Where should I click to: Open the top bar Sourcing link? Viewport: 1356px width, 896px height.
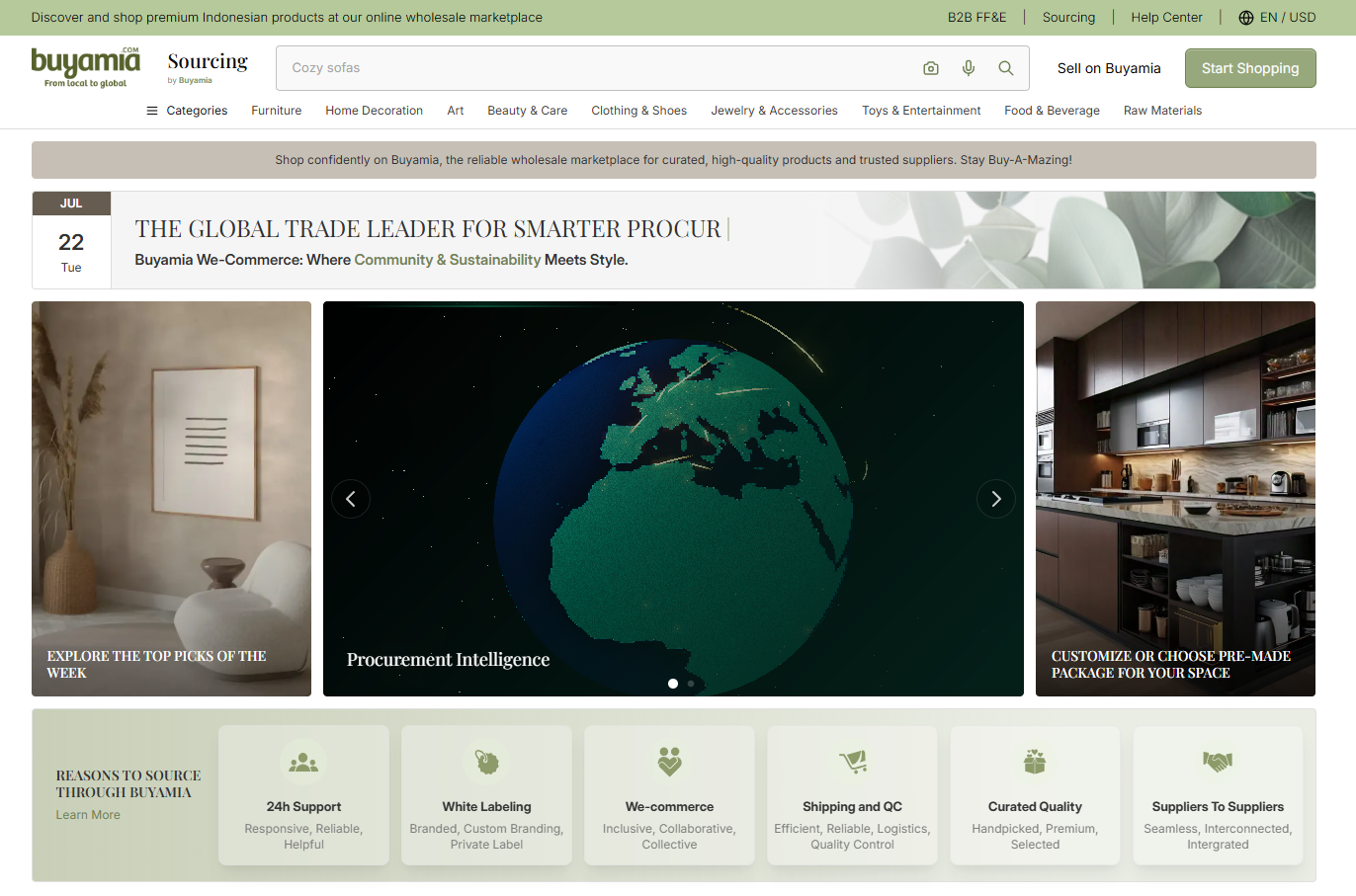[x=1069, y=18]
